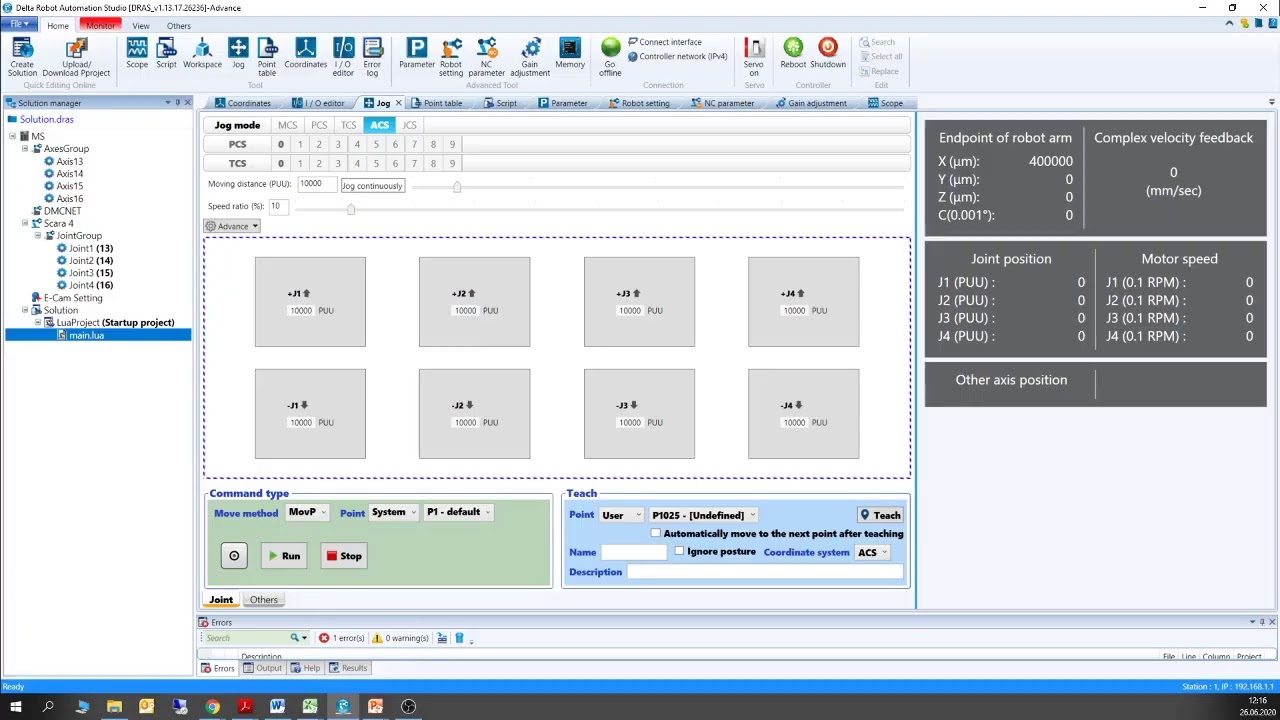Select PCS jog mode
The height and width of the screenshot is (720, 1280).
point(319,125)
